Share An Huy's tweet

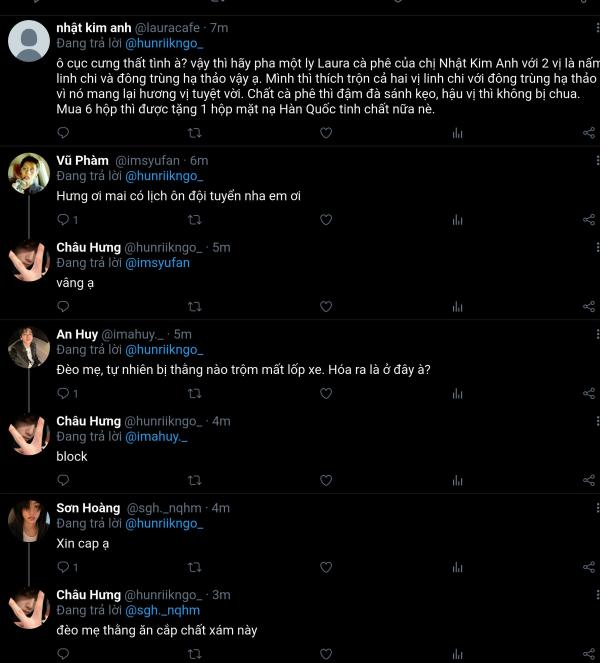pyautogui.click(x=589, y=393)
